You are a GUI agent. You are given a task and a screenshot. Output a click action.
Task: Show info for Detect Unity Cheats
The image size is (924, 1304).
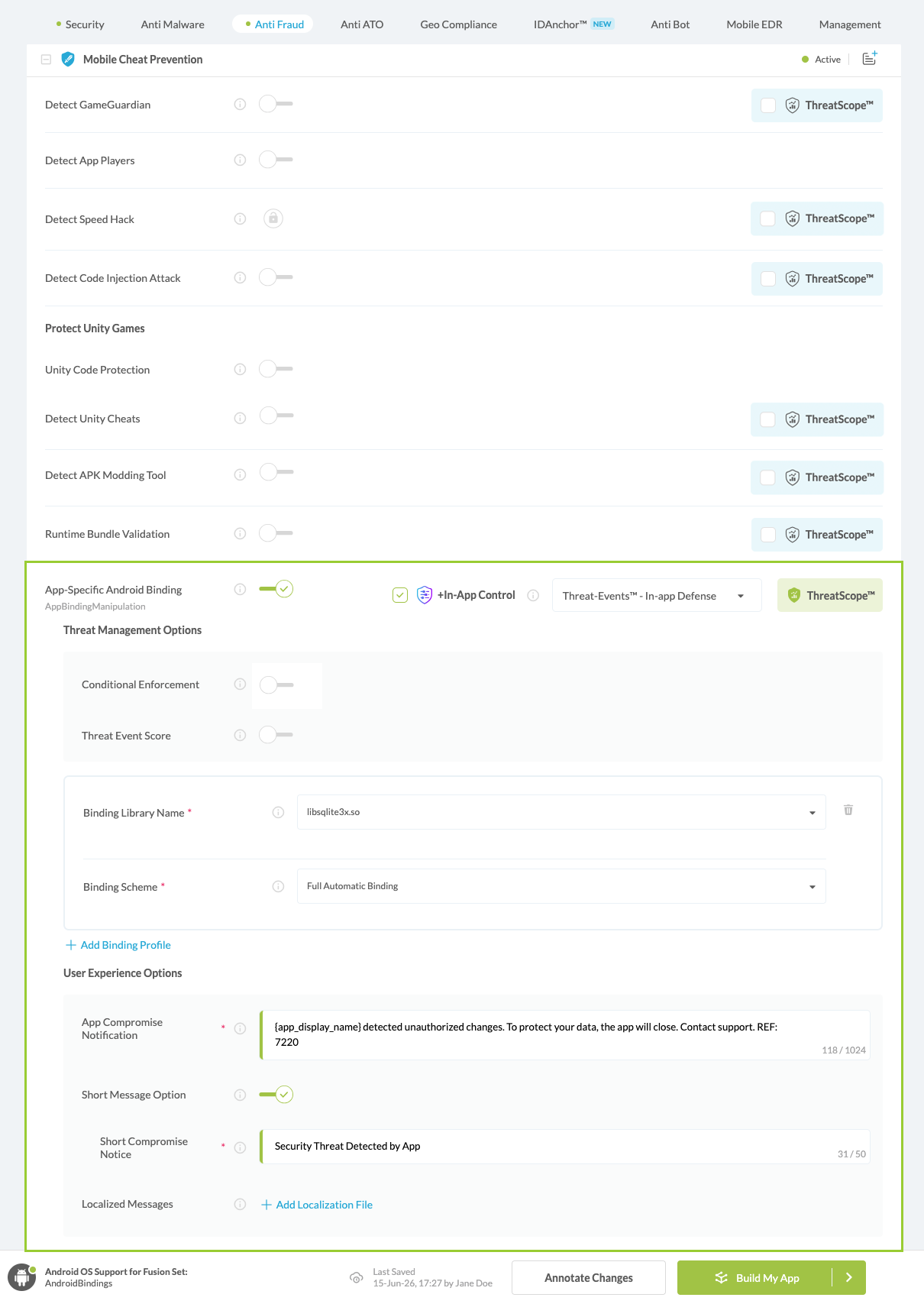tap(240, 418)
